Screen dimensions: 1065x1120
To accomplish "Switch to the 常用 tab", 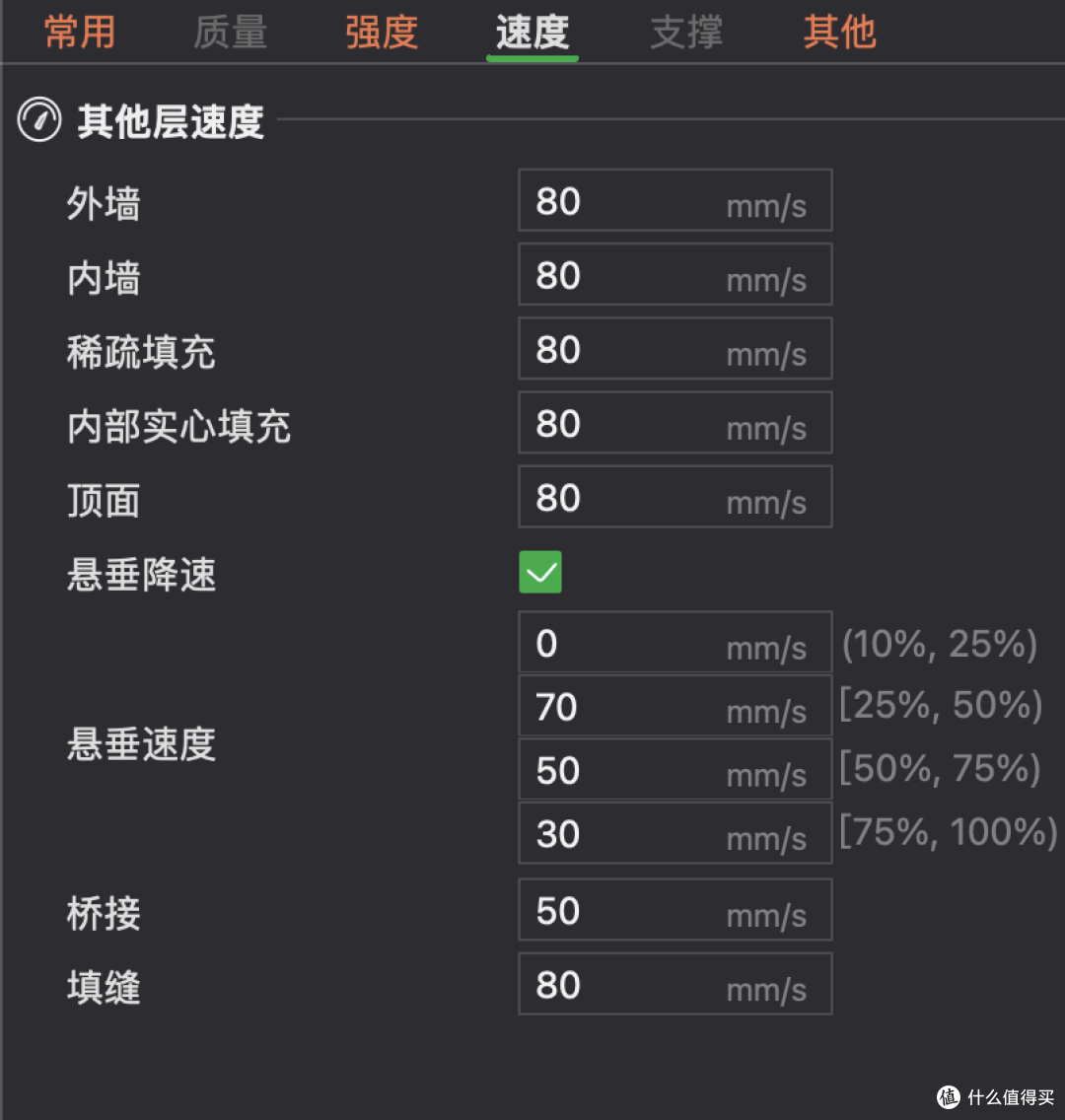I will 80,33.
